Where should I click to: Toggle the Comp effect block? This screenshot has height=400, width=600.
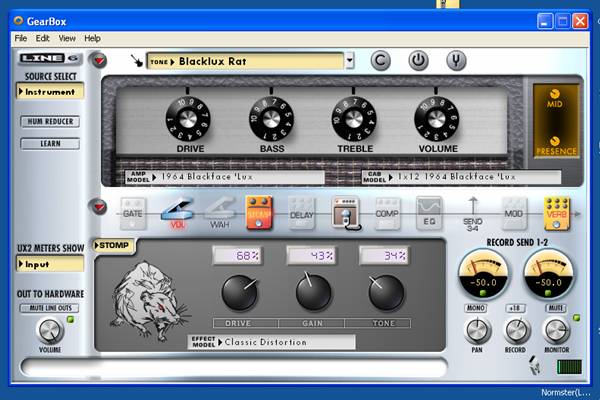pyautogui.click(x=387, y=214)
